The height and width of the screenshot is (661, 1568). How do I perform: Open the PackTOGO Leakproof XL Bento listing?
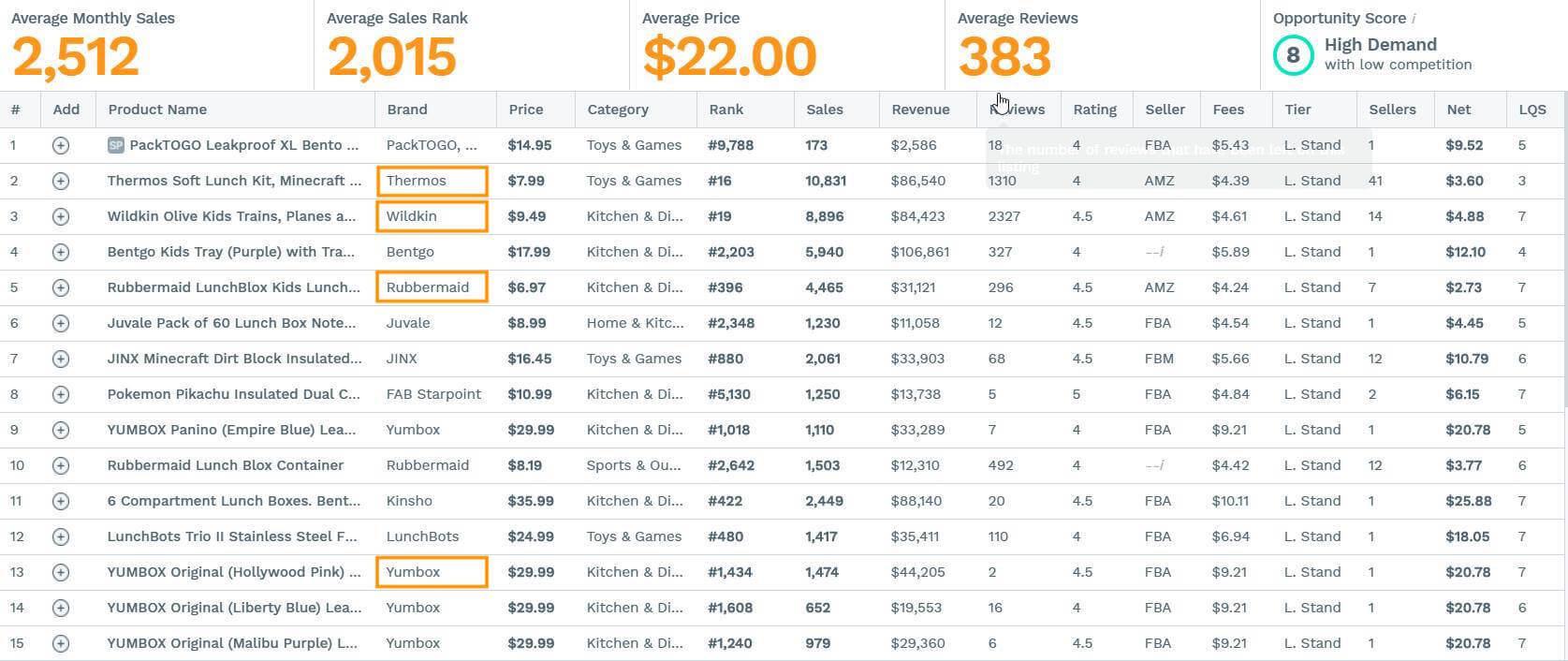[x=243, y=145]
